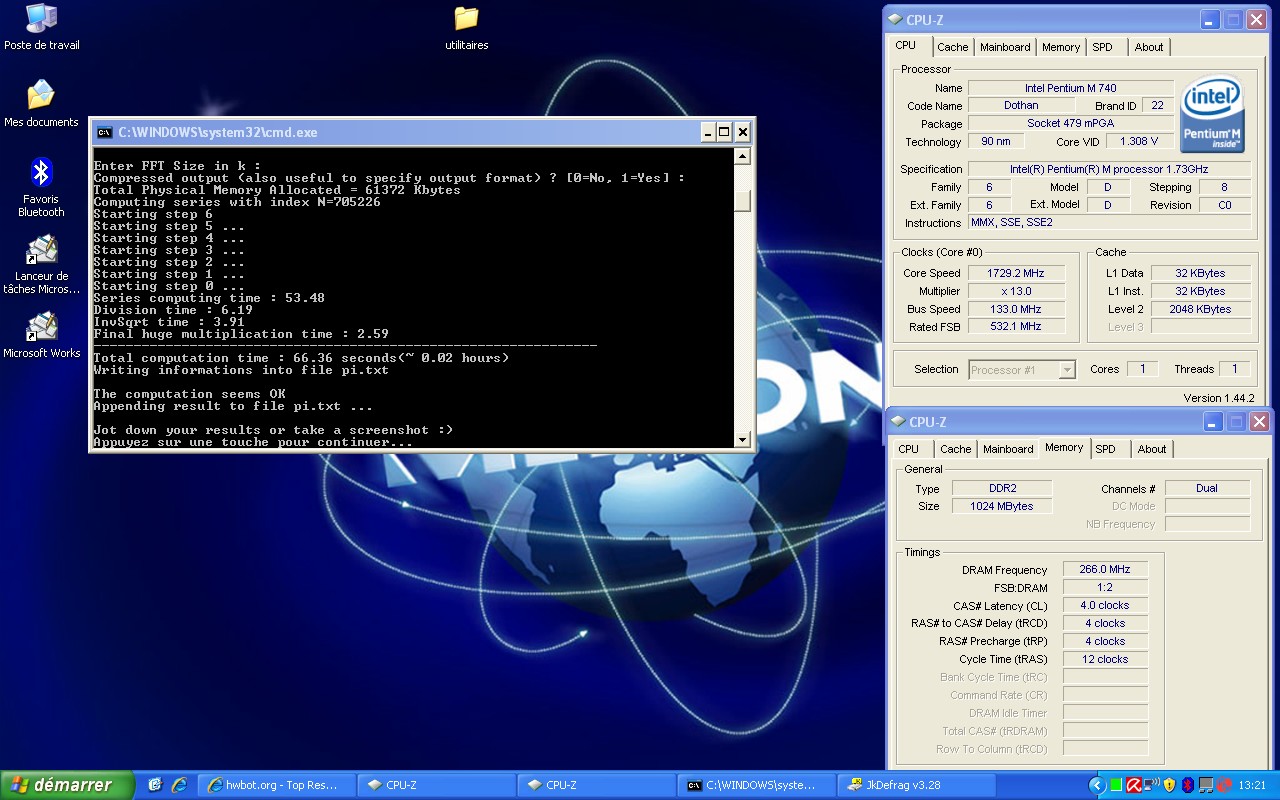Click the Level 2 cache value 2048 KBytes
Screen dimensions: 1280x800
[x=1201, y=309]
